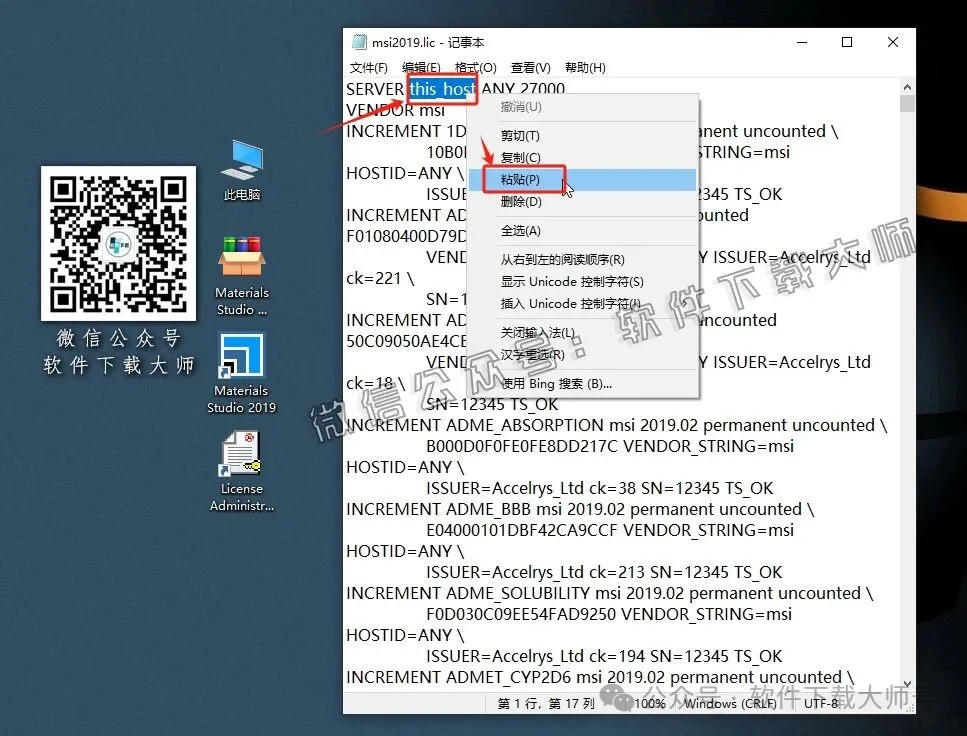Click 删除(D) in the context menu

(x=520, y=202)
